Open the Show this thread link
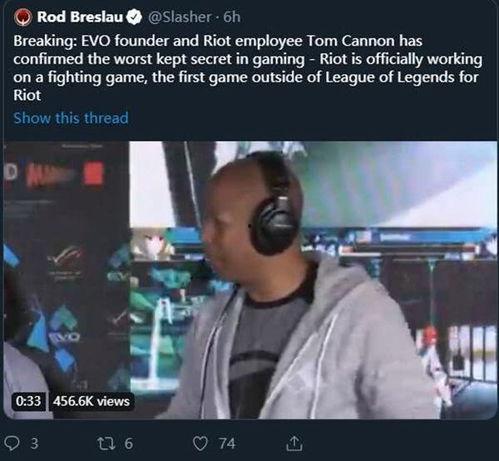 tap(71, 118)
